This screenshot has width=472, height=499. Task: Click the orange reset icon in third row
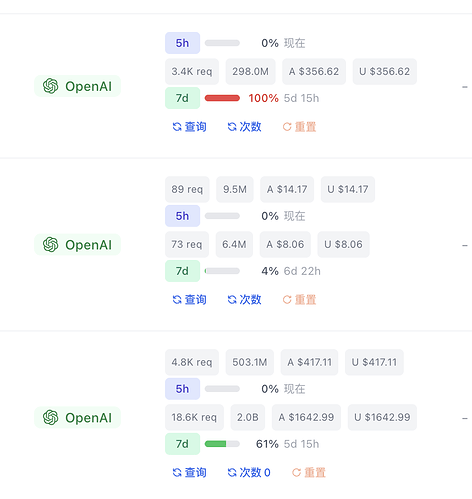pos(296,472)
